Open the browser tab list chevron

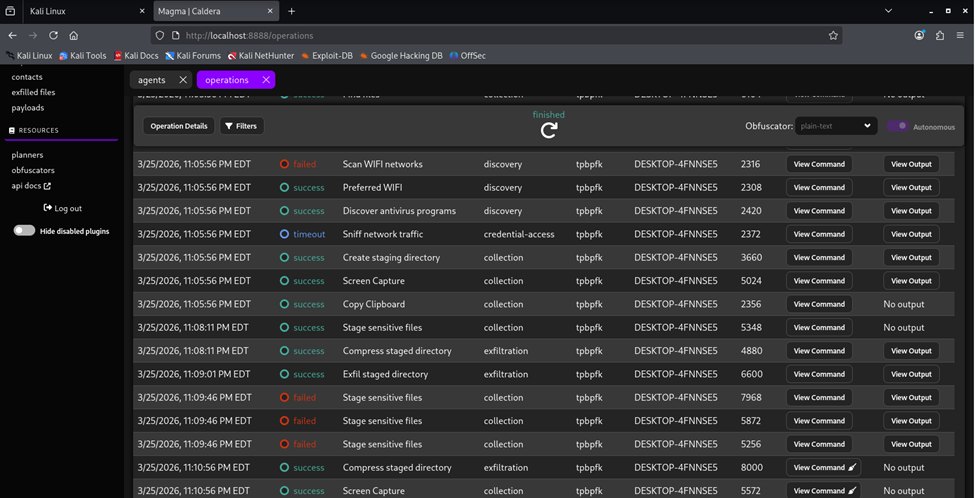tap(889, 11)
